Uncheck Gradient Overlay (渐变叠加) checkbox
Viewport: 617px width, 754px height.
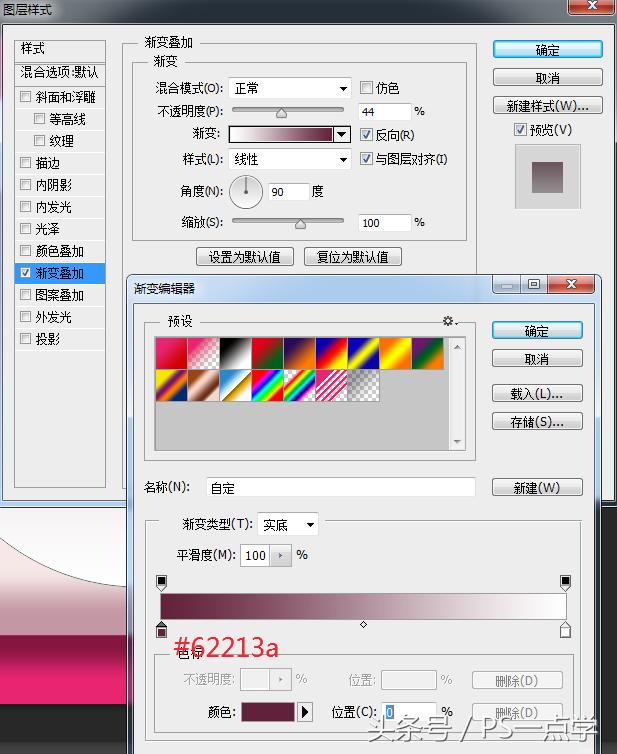click(x=25, y=273)
